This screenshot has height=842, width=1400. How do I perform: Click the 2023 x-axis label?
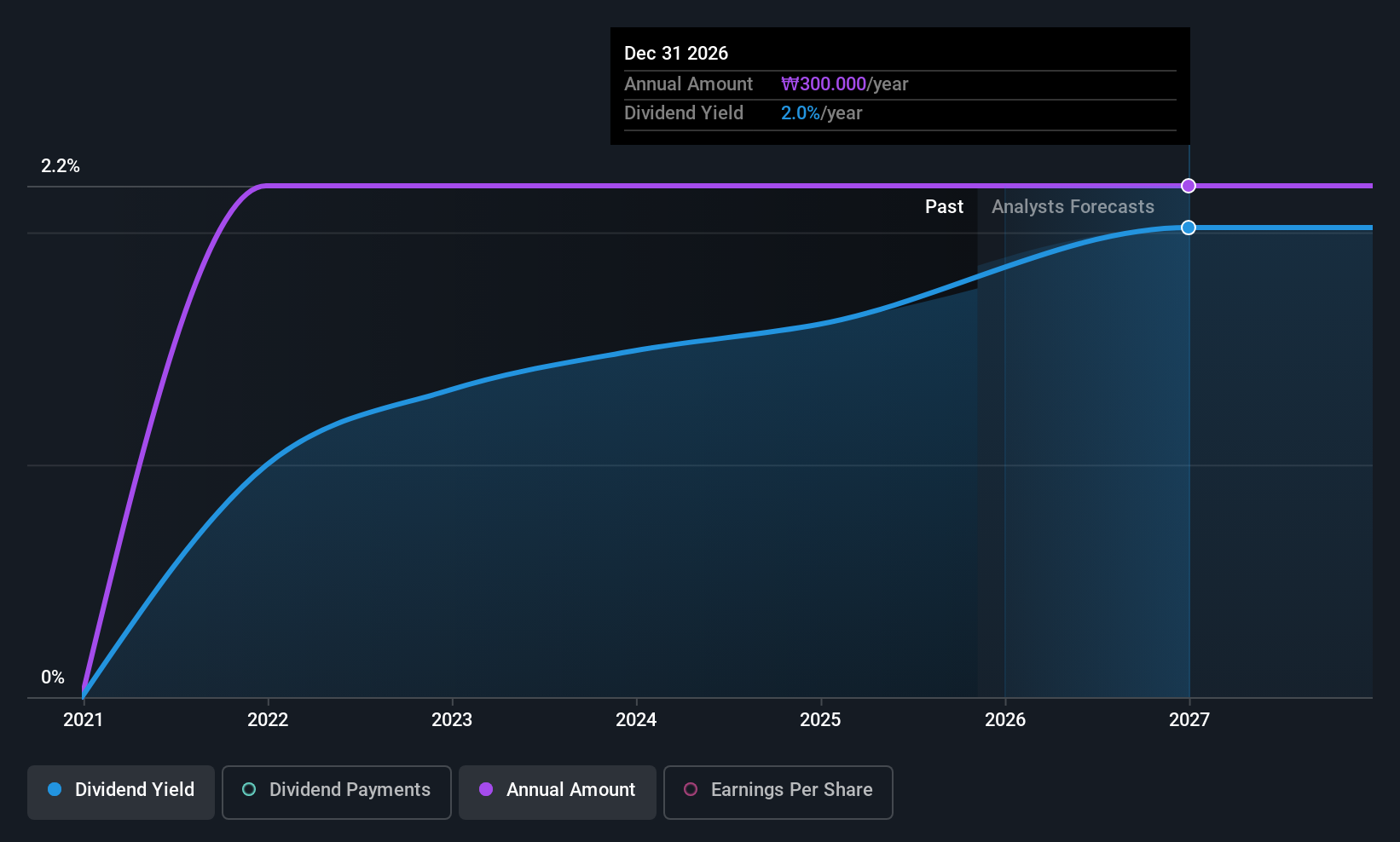(452, 720)
